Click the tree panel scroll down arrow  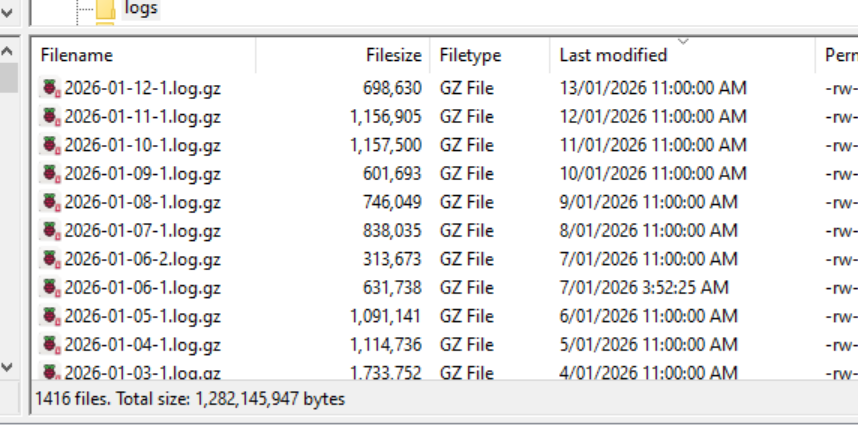coord(7,12)
